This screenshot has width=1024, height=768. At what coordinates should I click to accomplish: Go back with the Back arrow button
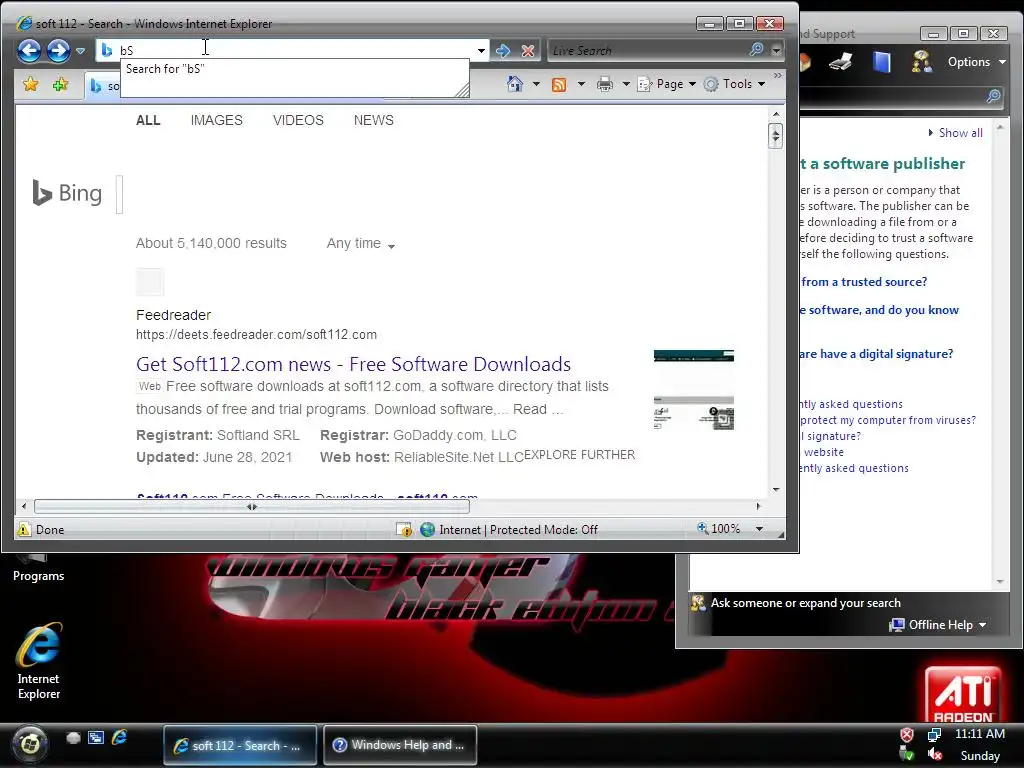[x=29, y=50]
